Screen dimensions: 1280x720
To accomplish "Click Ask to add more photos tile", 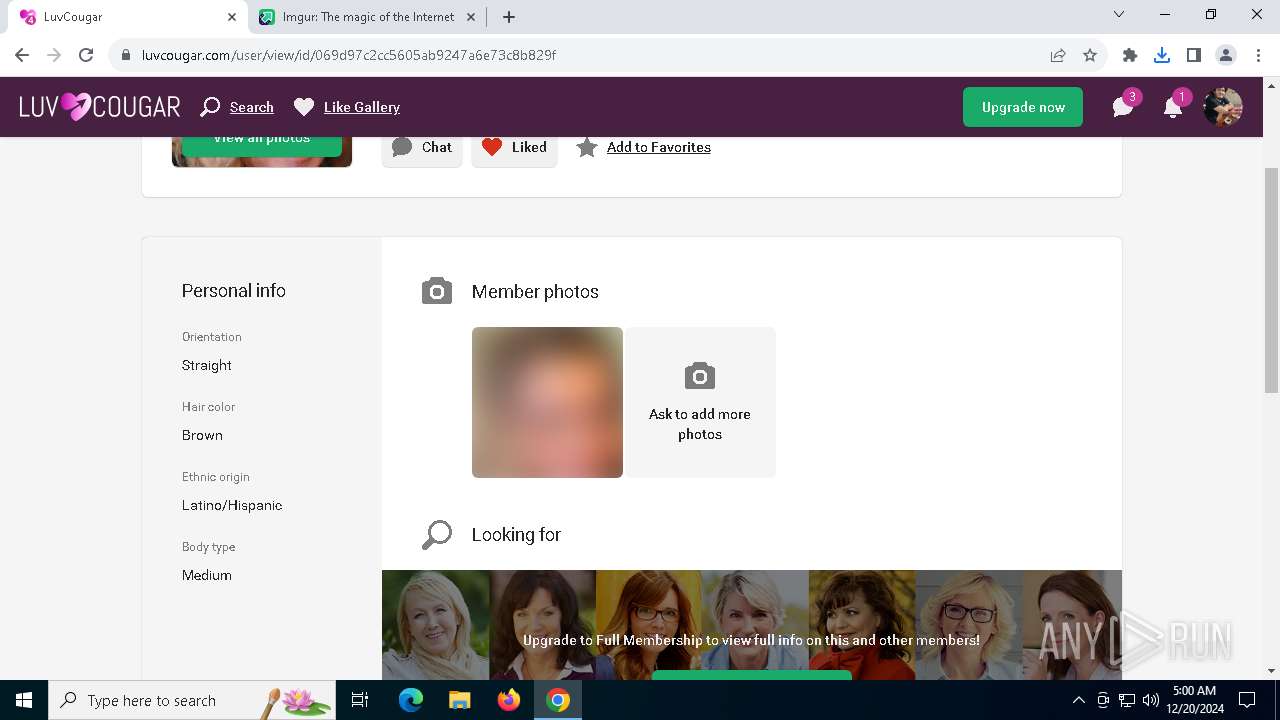I will [x=700, y=402].
